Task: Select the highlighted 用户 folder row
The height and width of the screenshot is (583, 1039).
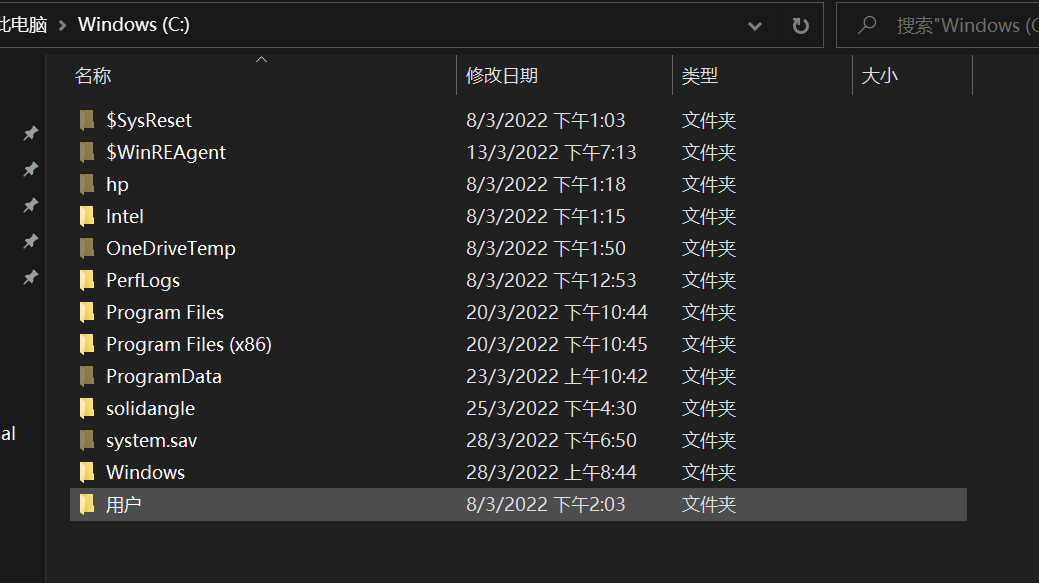Action: (122, 504)
